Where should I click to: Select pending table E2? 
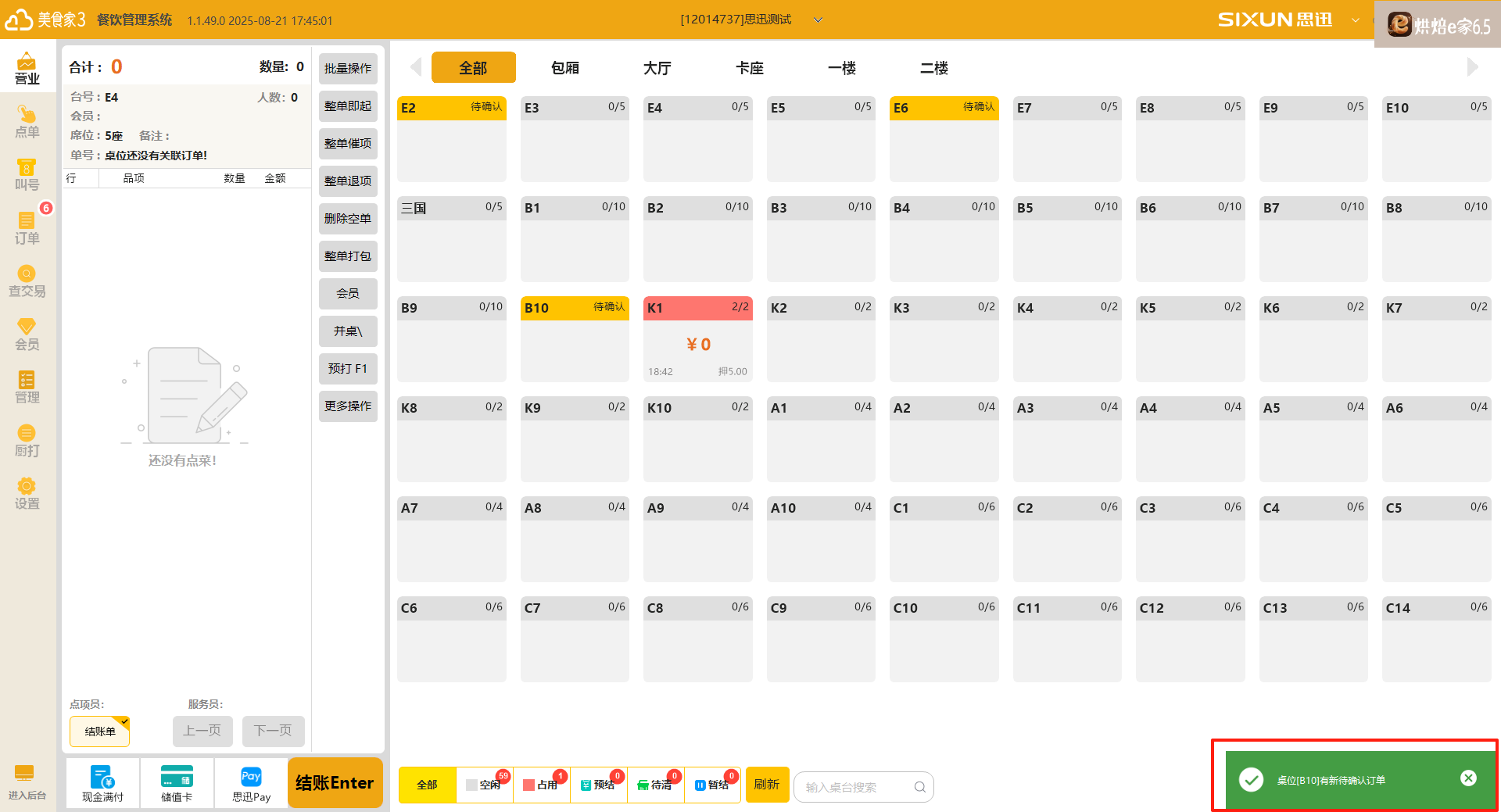452,139
